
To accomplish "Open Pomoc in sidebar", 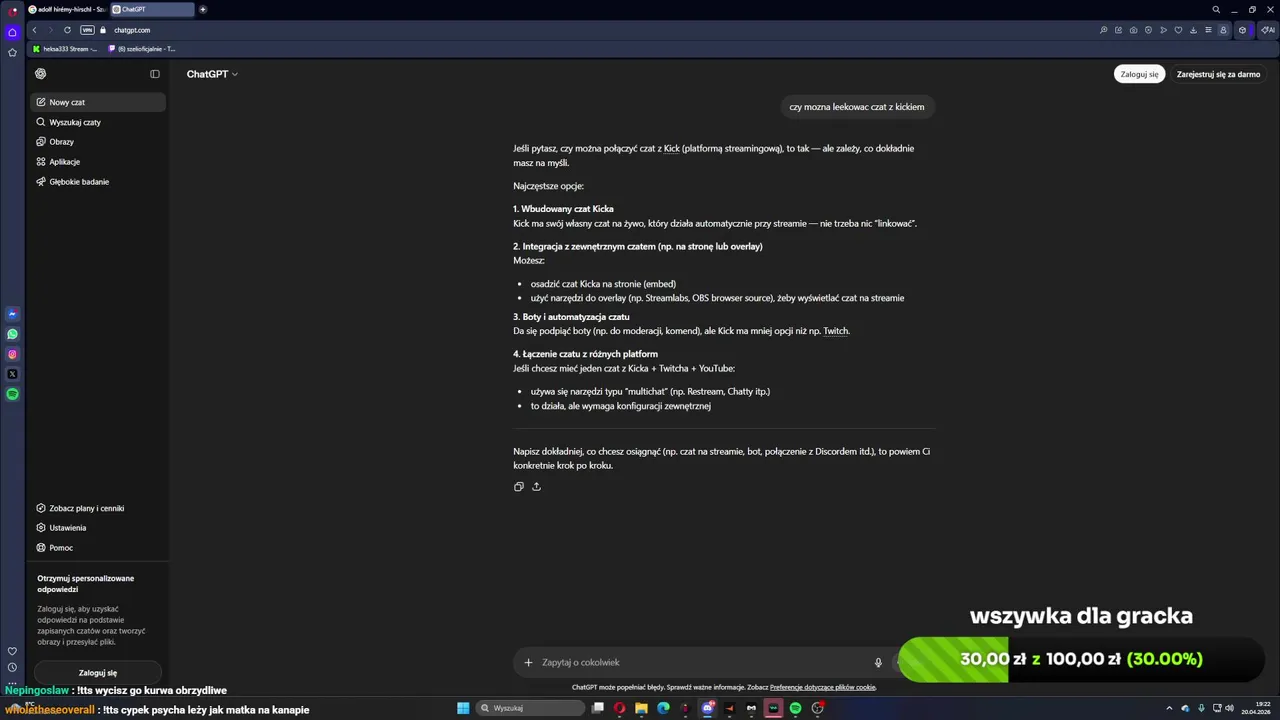I will tap(98, 548).
